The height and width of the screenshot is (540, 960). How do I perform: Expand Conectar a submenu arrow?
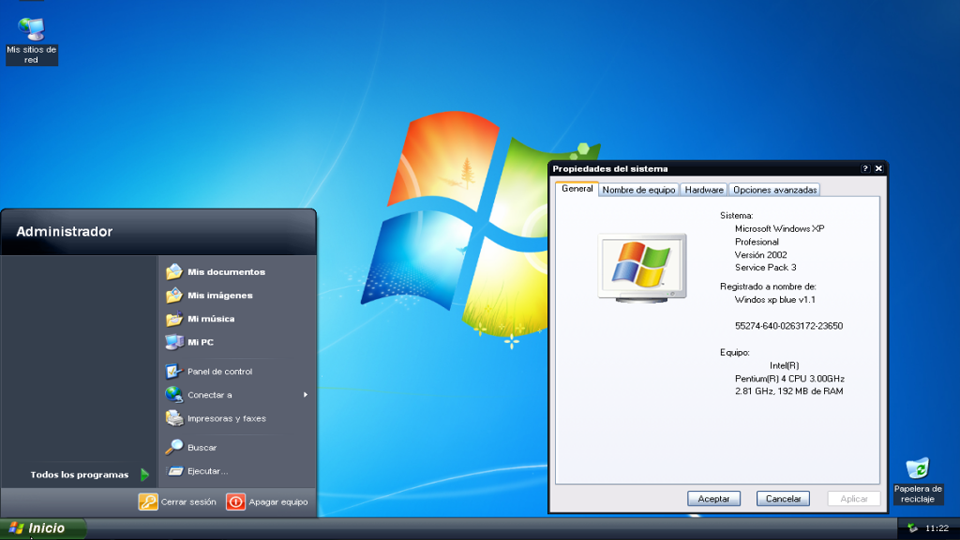[x=305, y=395]
